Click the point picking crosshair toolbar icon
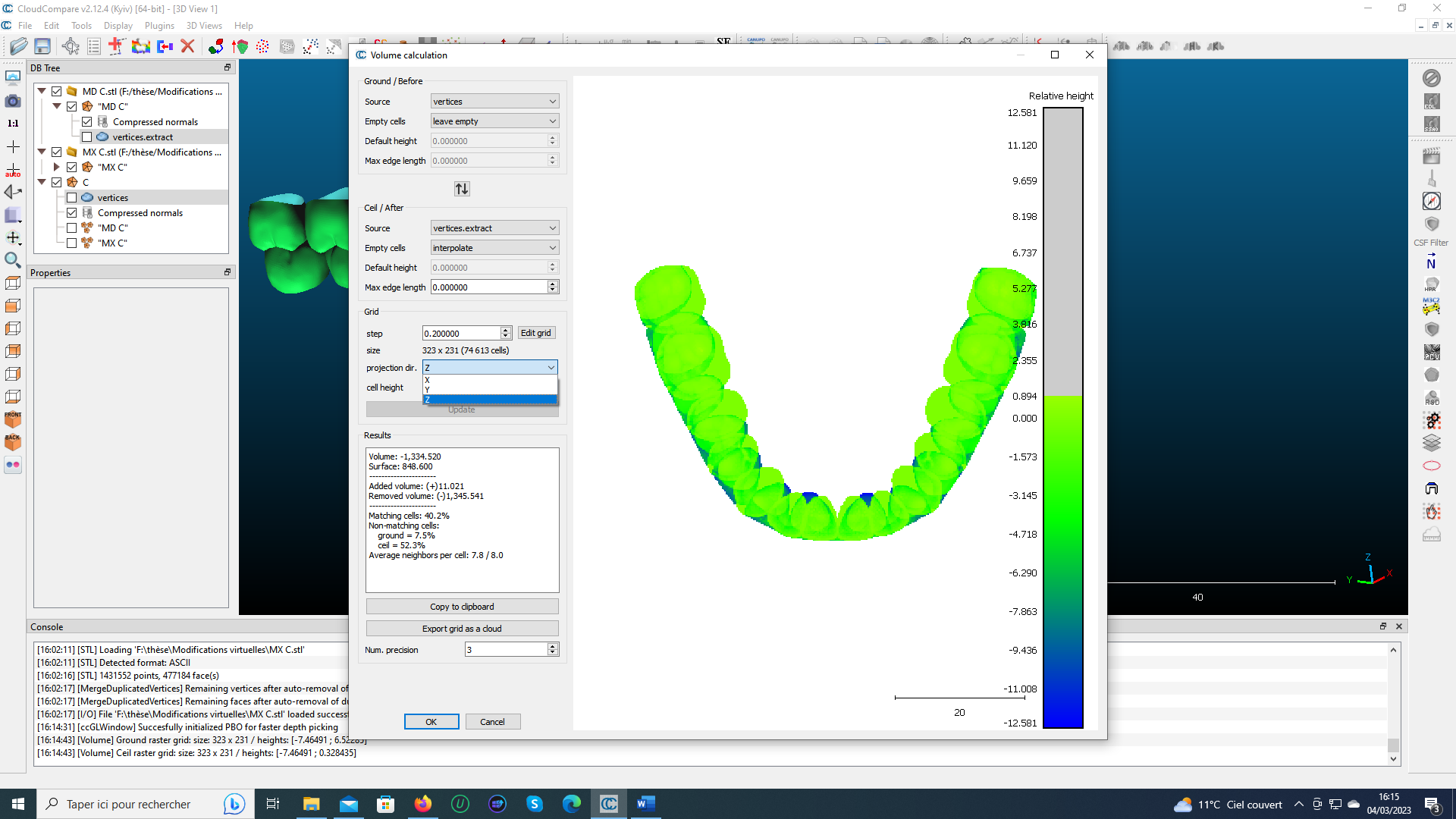Image resolution: width=1456 pixels, height=819 pixels. (x=71, y=46)
